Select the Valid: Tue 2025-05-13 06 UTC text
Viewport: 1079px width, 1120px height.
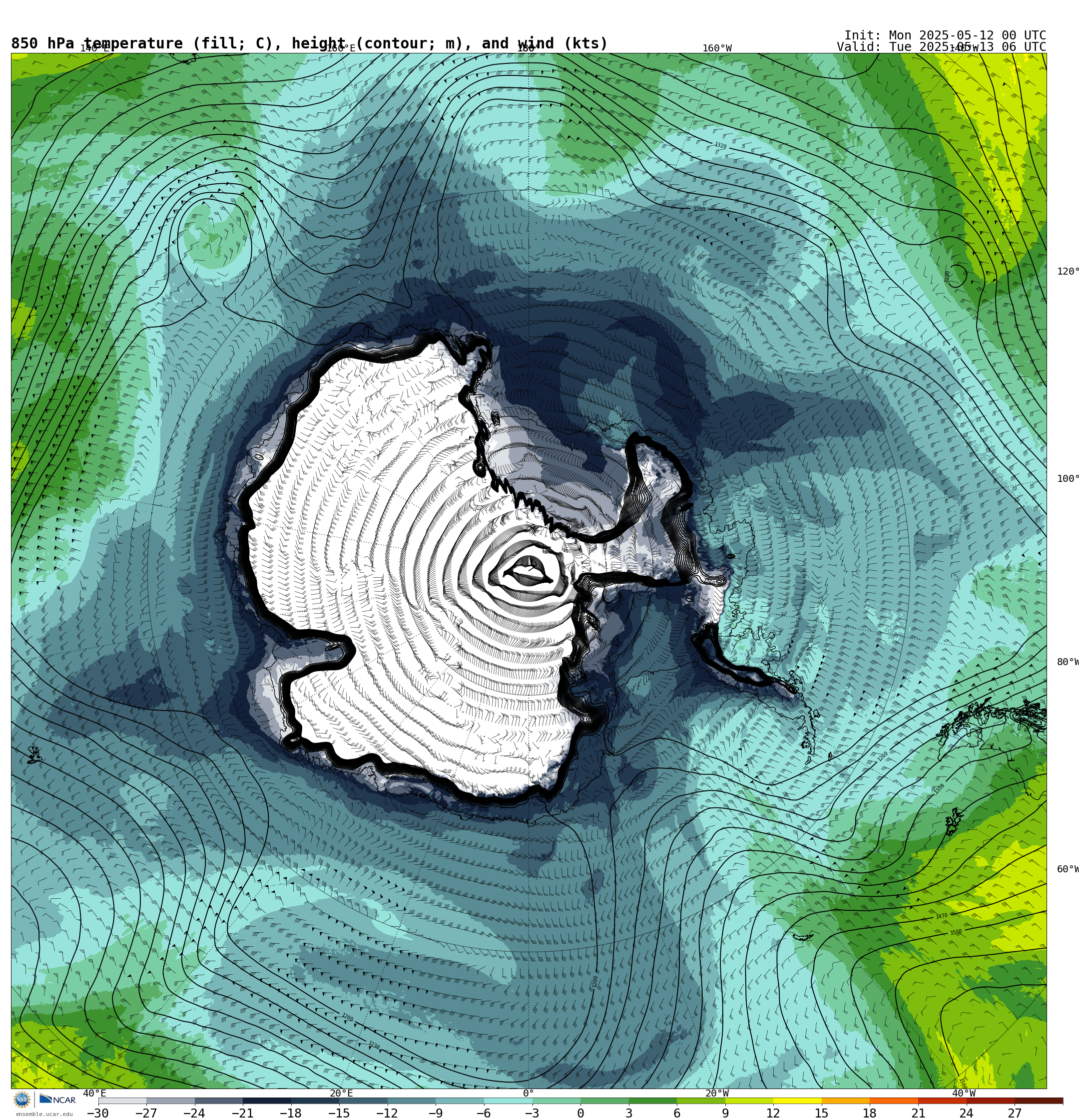[x=941, y=47]
